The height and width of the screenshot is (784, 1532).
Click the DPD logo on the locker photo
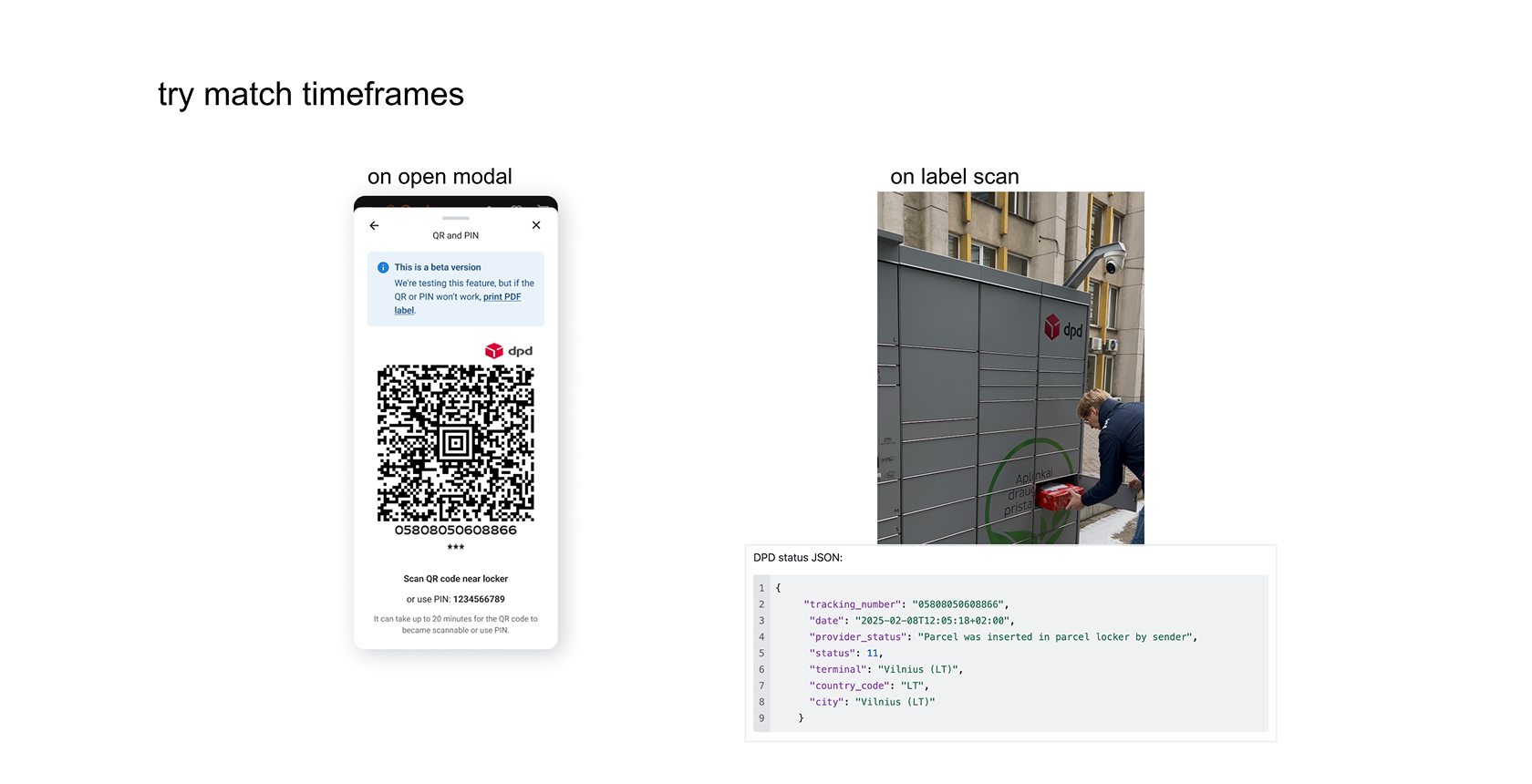click(1063, 328)
